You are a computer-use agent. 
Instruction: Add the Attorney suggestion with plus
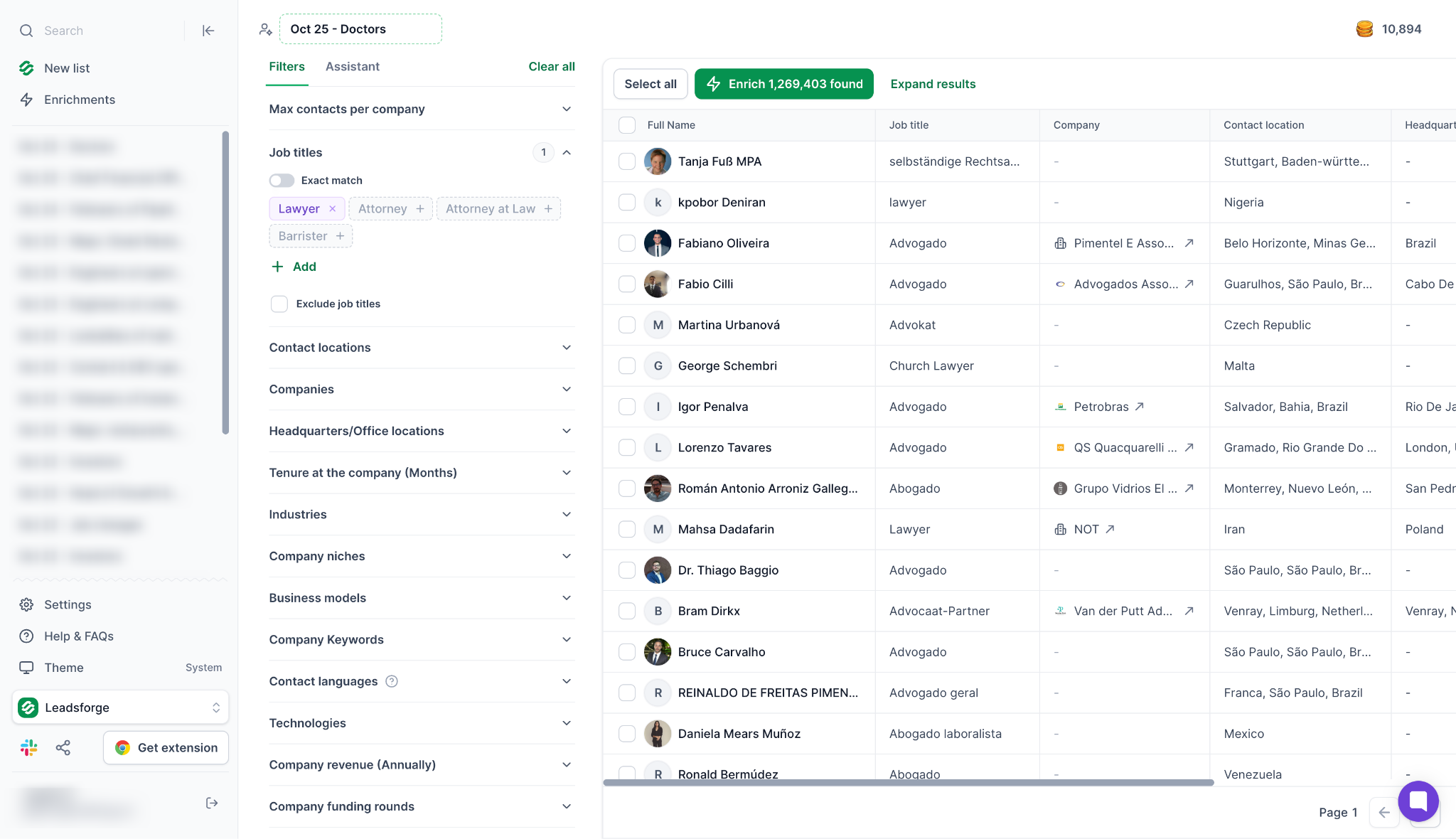pos(420,209)
